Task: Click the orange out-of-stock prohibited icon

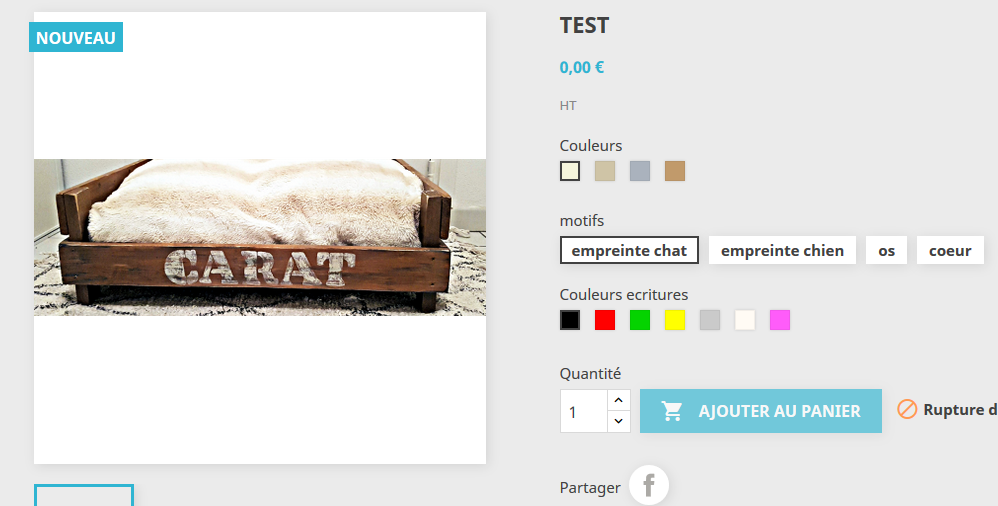Action: pos(907,409)
